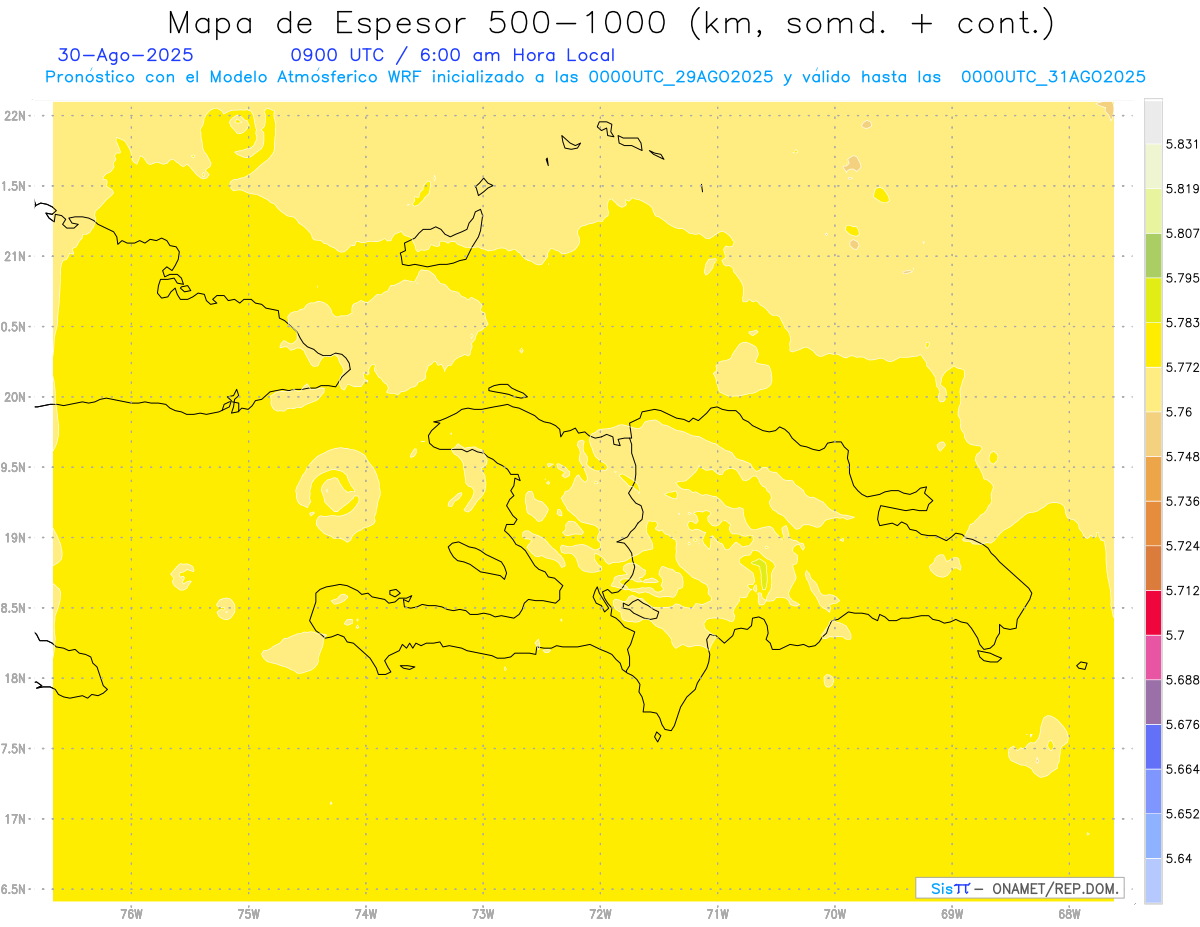
Task: Click the green legend swatch between 5.807 and 5.795
Action: (1153, 256)
